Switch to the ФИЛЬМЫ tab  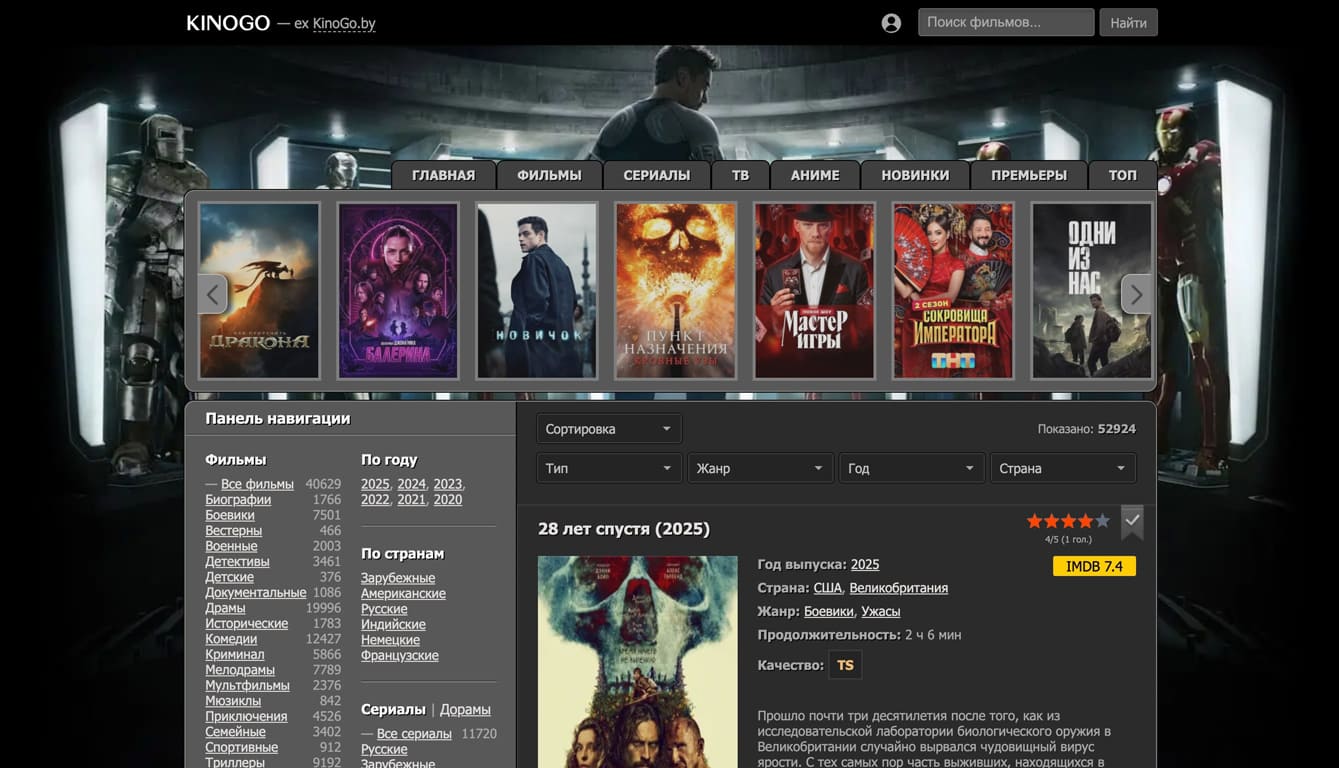[549, 175]
